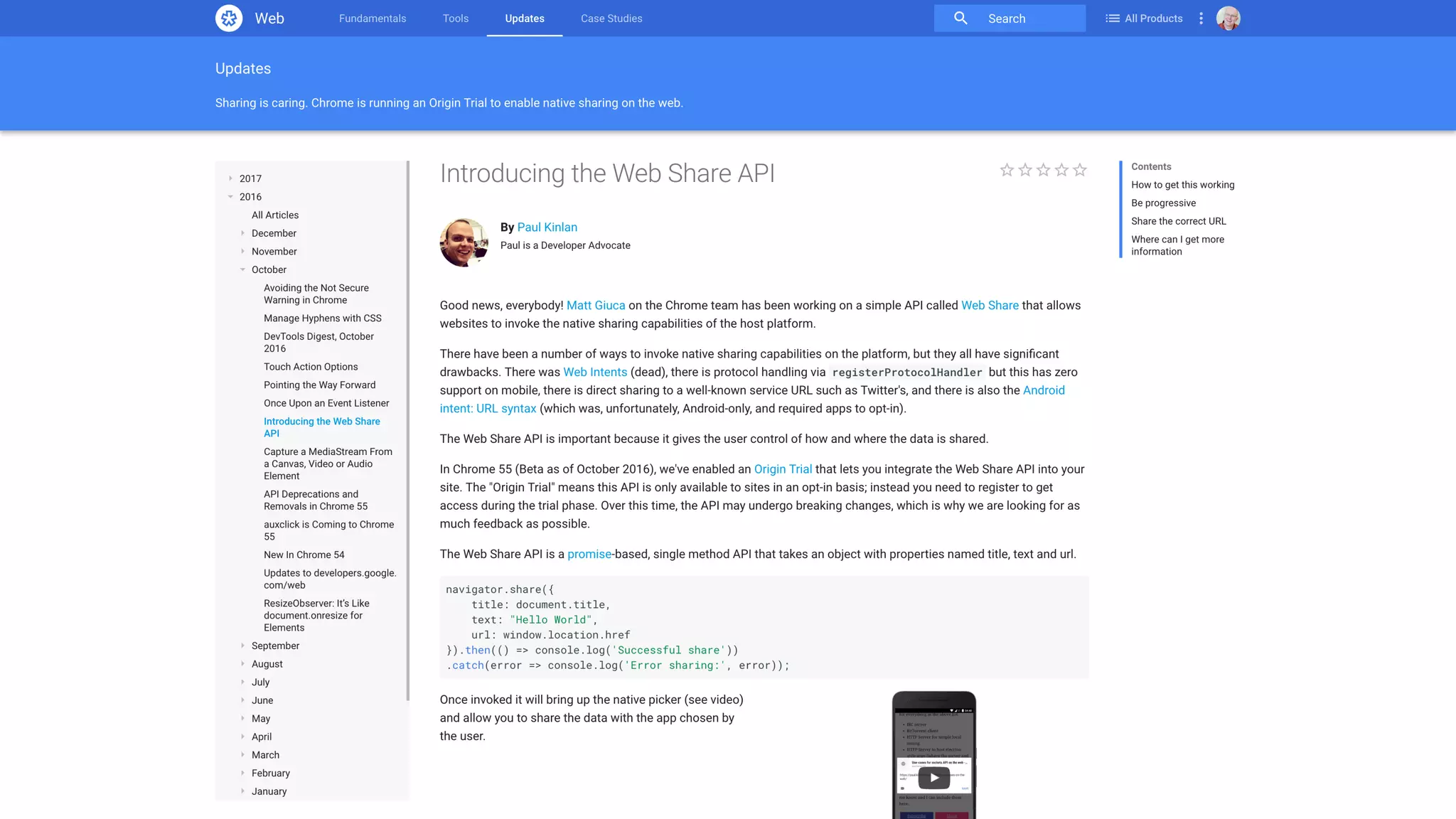Open the All Products menu icon
The image size is (1456, 819).
[x=1113, y=18]
